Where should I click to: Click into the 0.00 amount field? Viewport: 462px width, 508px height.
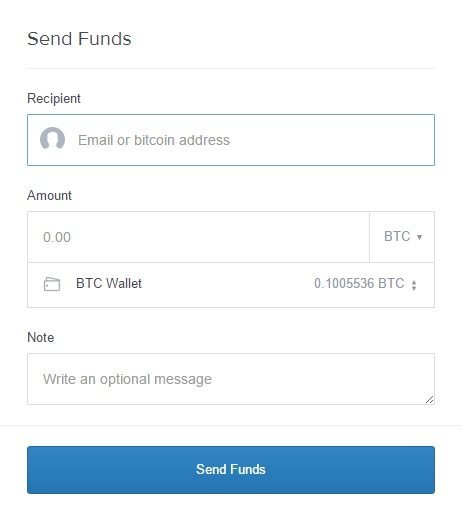click(198, 237)
